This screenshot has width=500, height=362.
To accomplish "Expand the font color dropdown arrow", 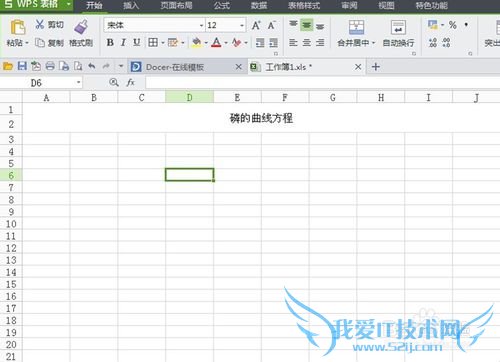I will click(226, 43).
